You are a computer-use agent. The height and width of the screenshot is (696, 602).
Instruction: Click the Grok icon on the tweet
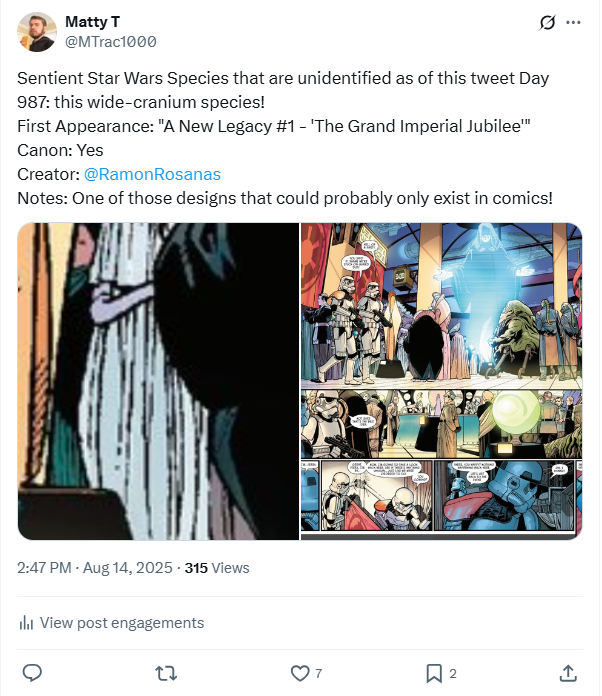point(547,22)
